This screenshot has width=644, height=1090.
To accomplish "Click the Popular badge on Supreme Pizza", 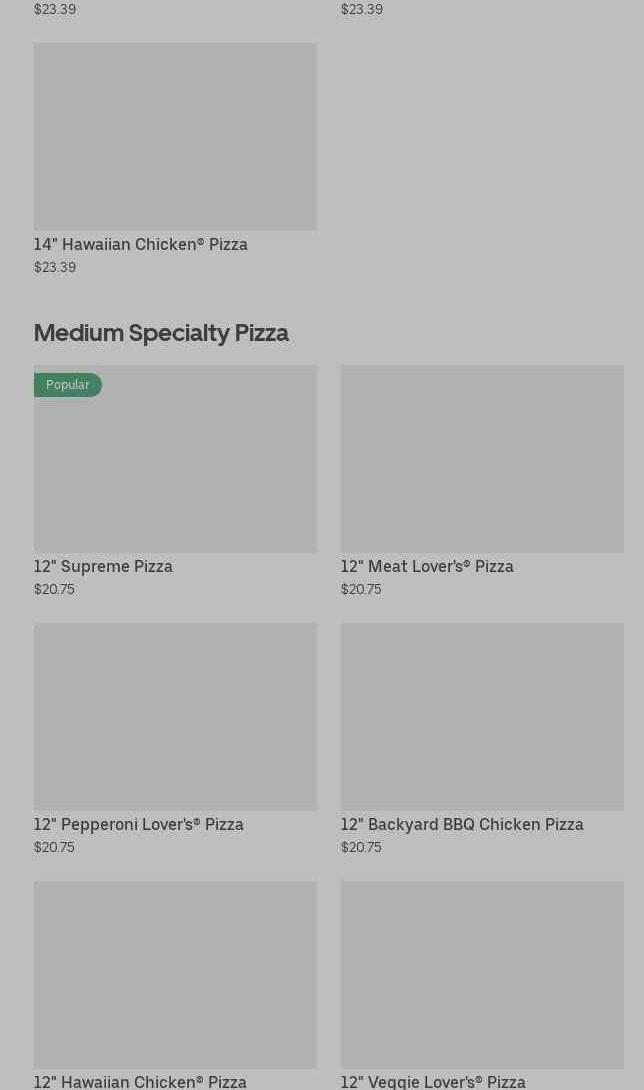I will [x=68, y=385].
